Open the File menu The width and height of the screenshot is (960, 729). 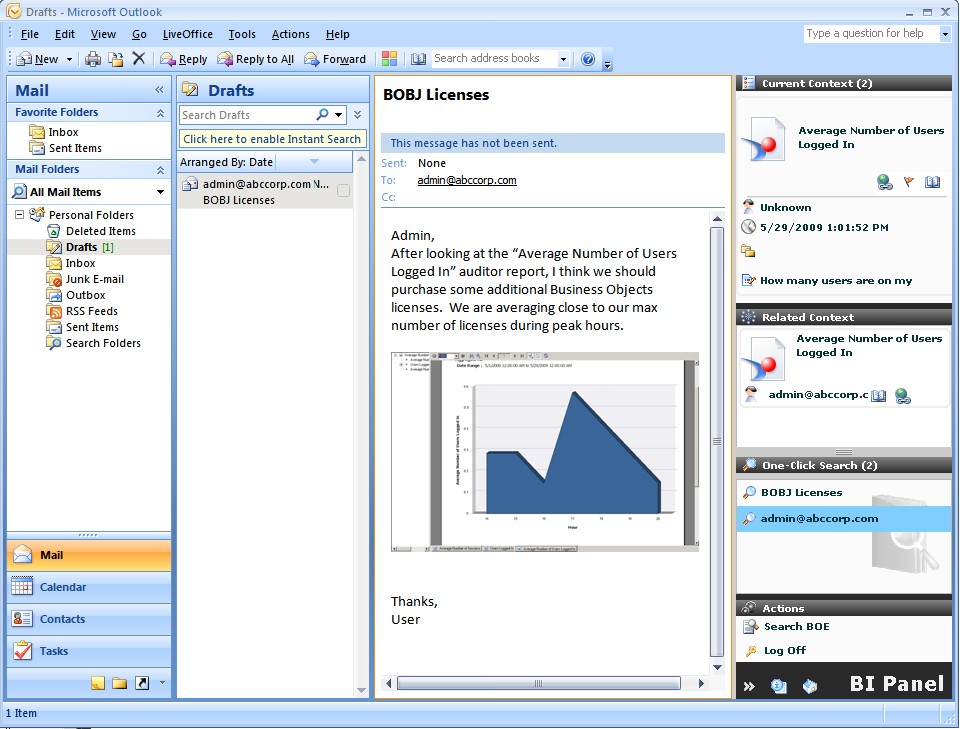(29, 34)
